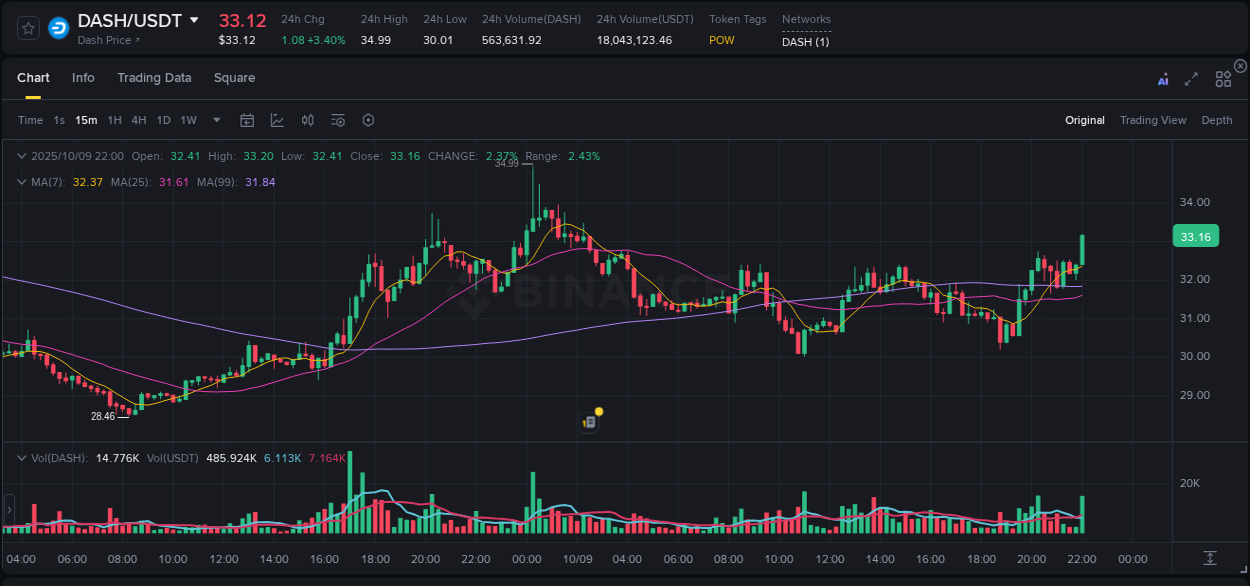Toggle the favorite star for DASH/USDT
This screenshot has height=586, width=1250.
coord(28,28)
